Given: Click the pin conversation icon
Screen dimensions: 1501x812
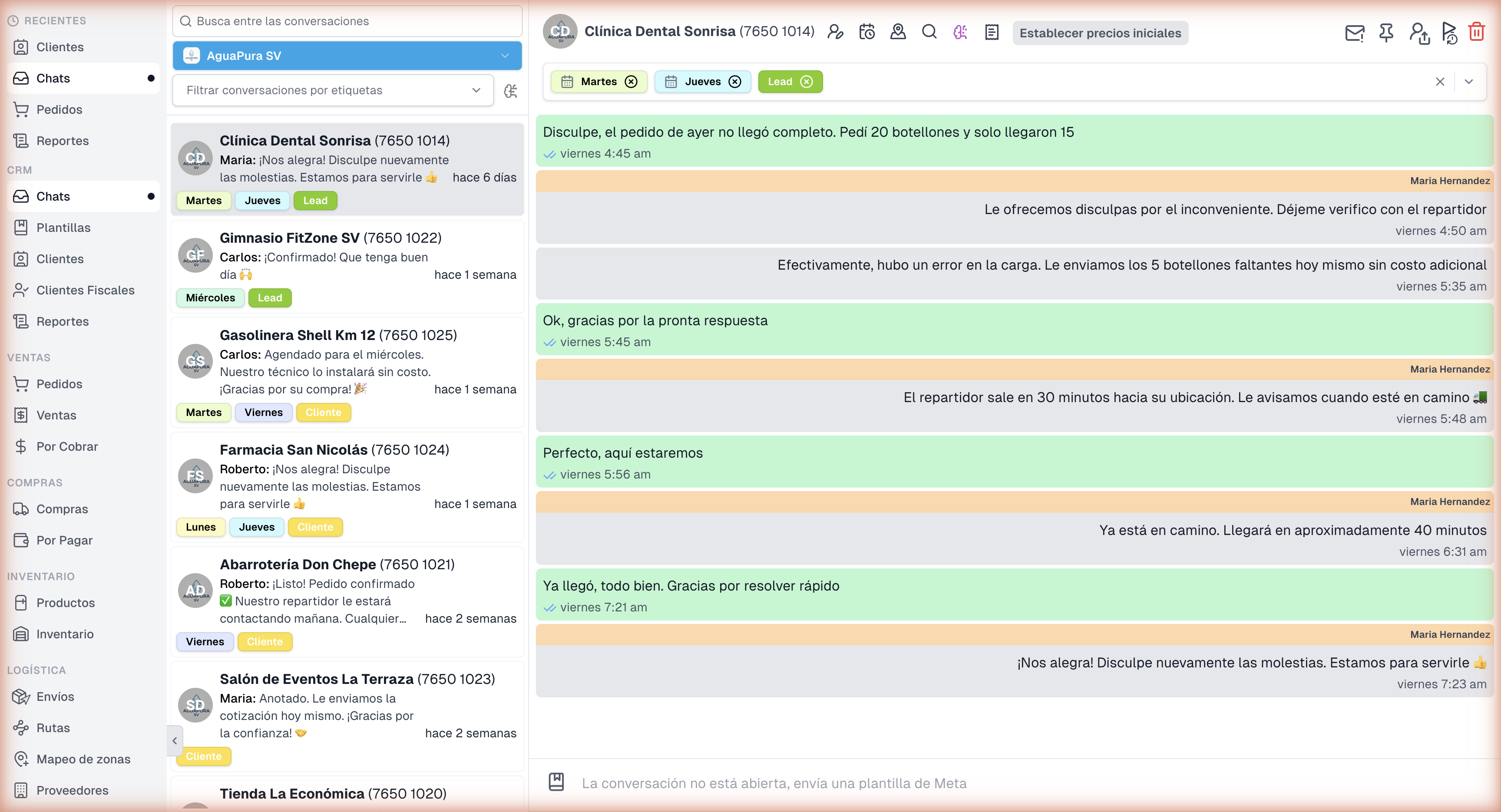Looking at the screenshot, I should pyautogui.click(x=1386, y=33).
